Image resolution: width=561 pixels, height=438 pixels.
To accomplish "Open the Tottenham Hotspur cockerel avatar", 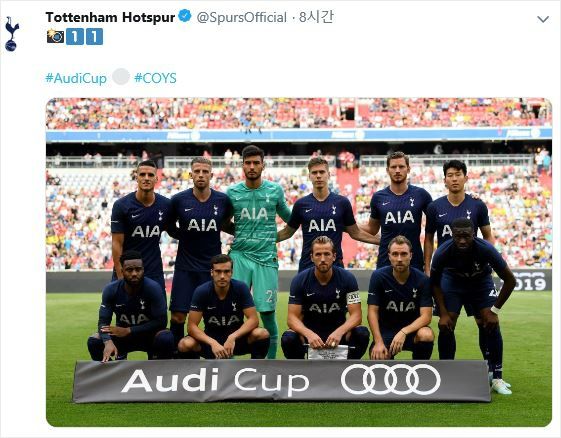I will pos(11,34).
